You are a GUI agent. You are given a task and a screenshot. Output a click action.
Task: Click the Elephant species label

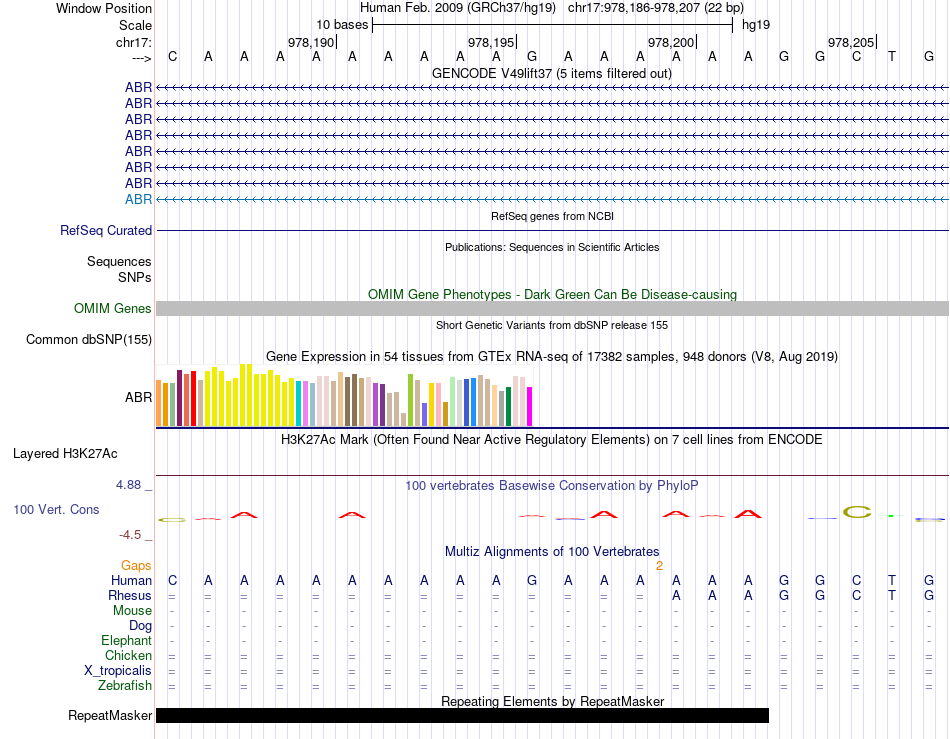point(127,641)
